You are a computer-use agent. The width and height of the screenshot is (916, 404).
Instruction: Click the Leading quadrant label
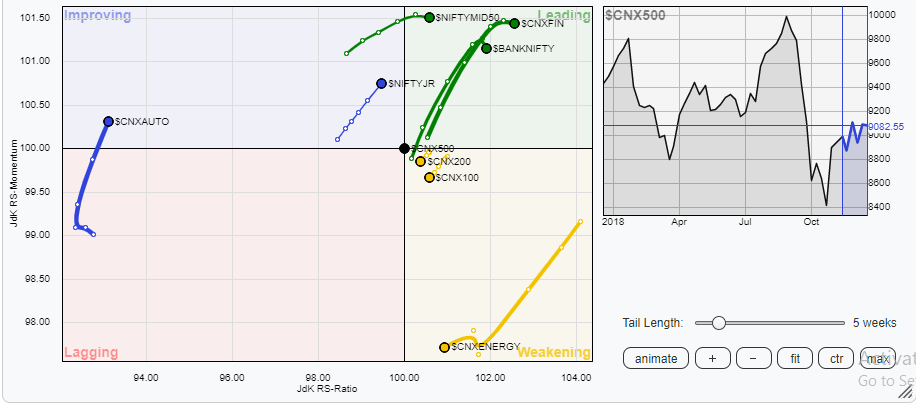[564, 16]
